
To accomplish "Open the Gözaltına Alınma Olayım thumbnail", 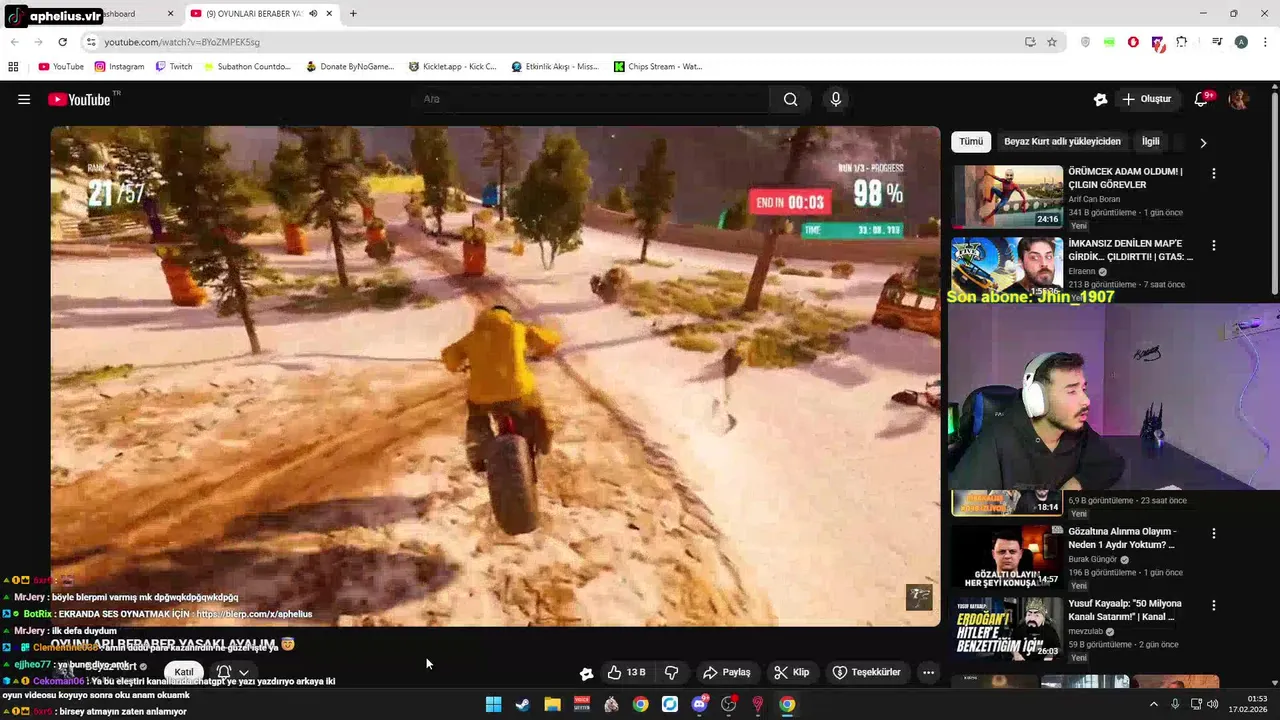I will [x=1007, y=556].
